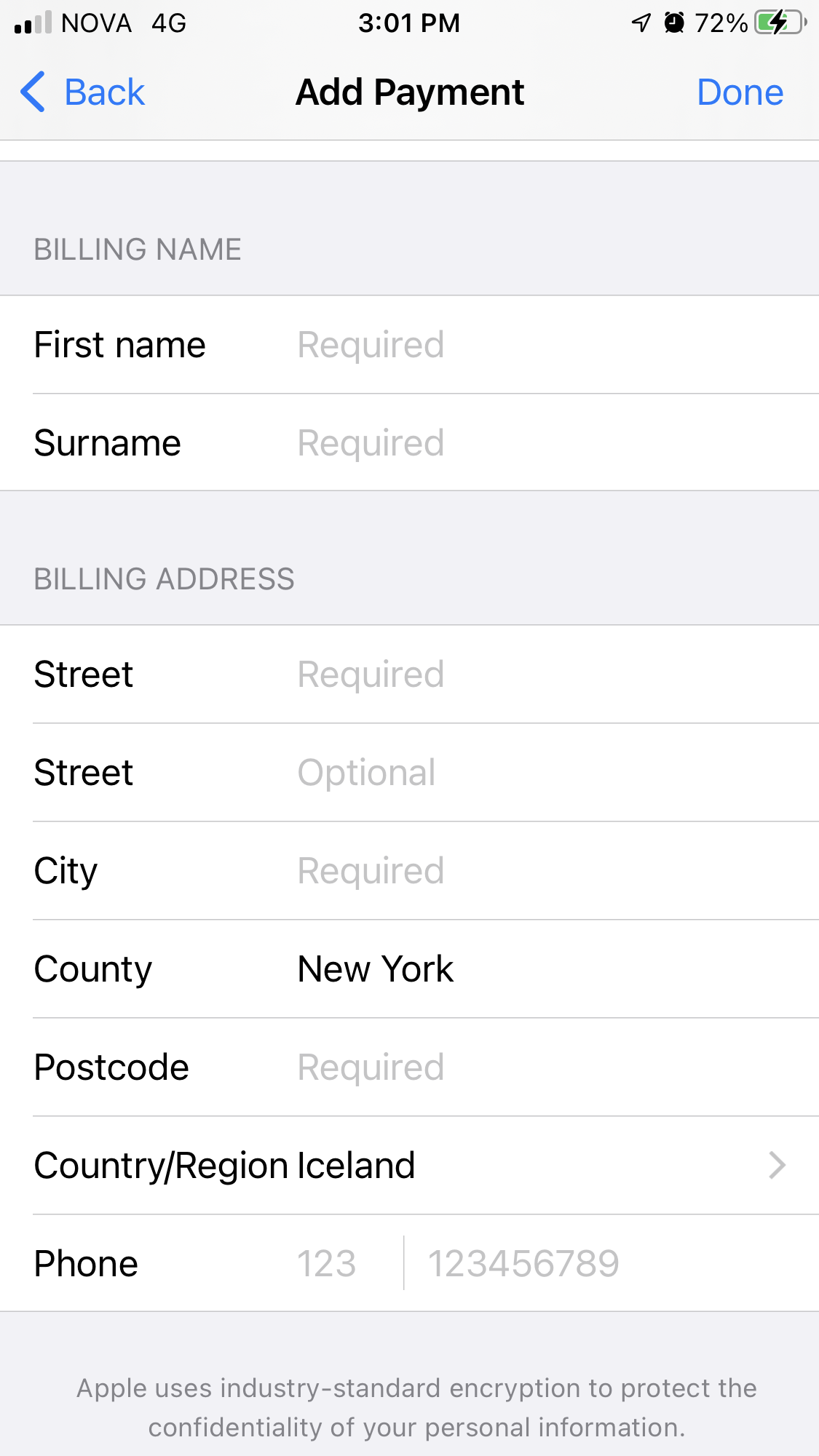Tap the 72% battery percentage text

(x=721, y=23)
